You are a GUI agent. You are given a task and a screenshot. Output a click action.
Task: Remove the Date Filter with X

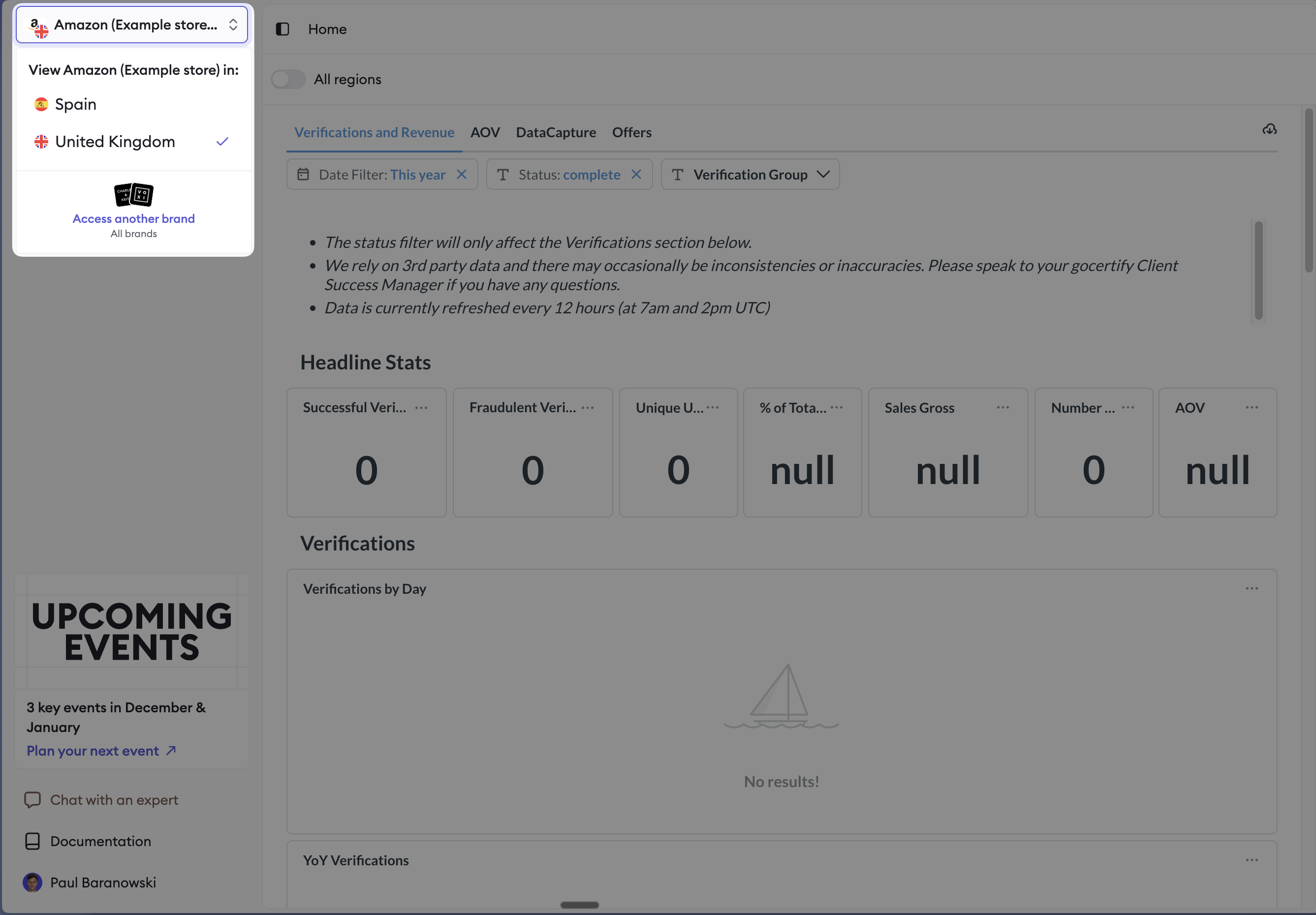pos(462,174)
